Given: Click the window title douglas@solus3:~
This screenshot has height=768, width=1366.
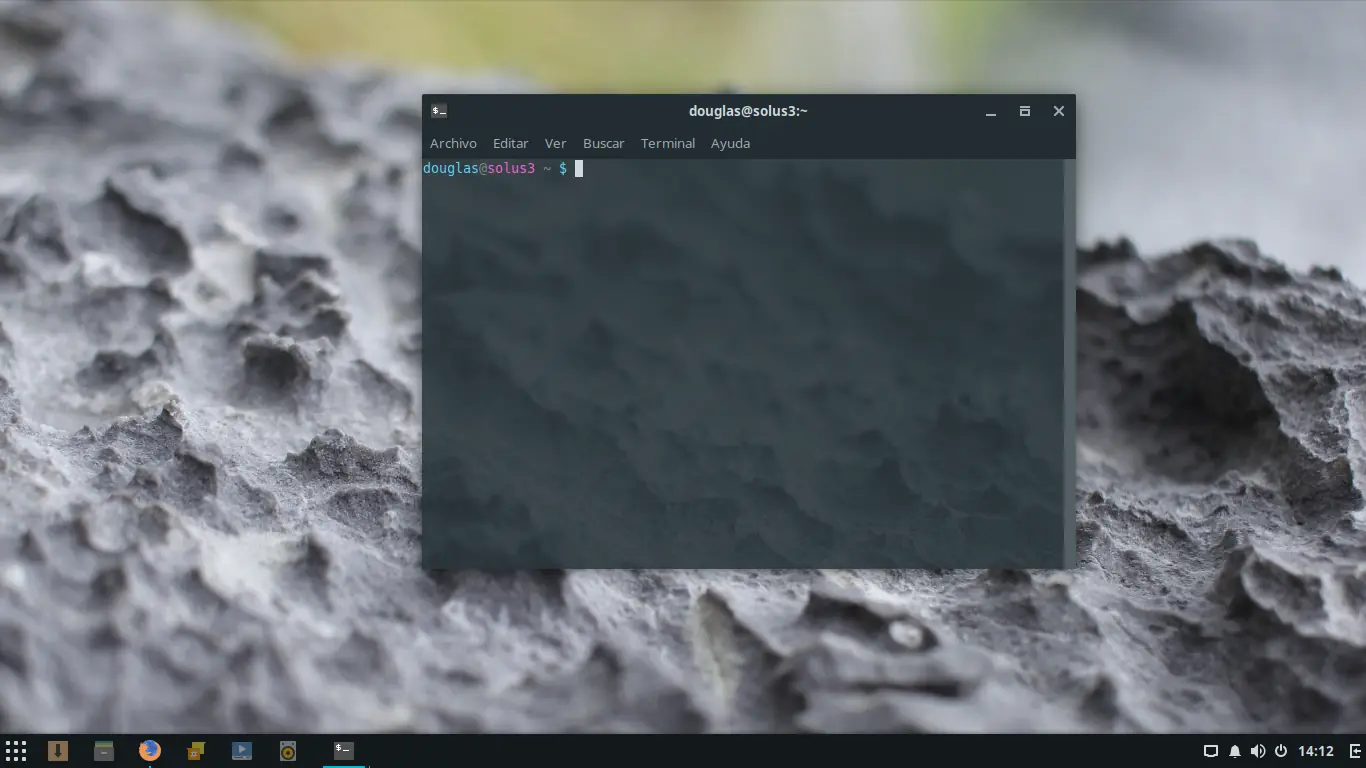Looking at the screenshot, I should pyautogui.click(x=748, y=111).
